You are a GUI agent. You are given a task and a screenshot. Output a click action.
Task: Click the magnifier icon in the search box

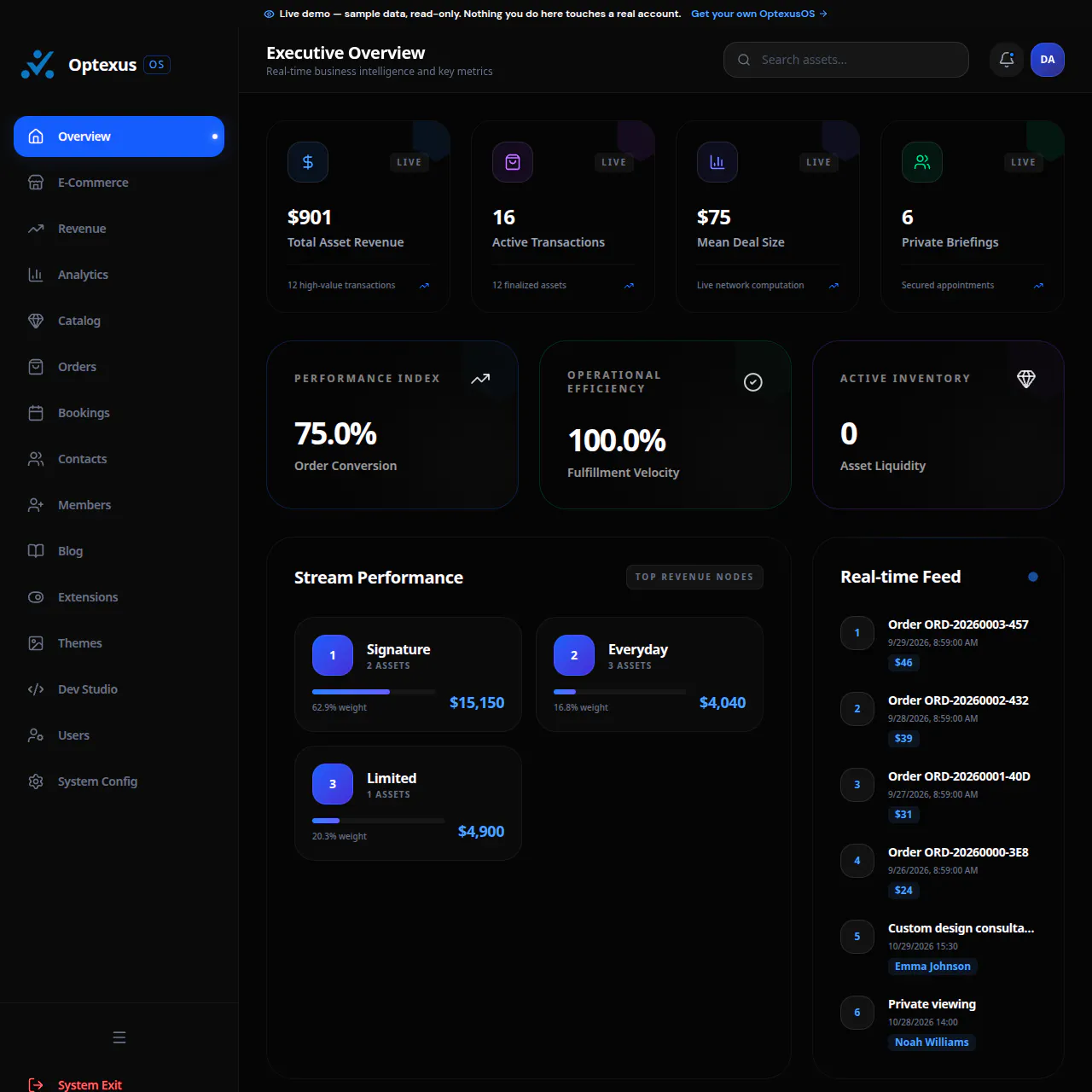tap(744, 60)
